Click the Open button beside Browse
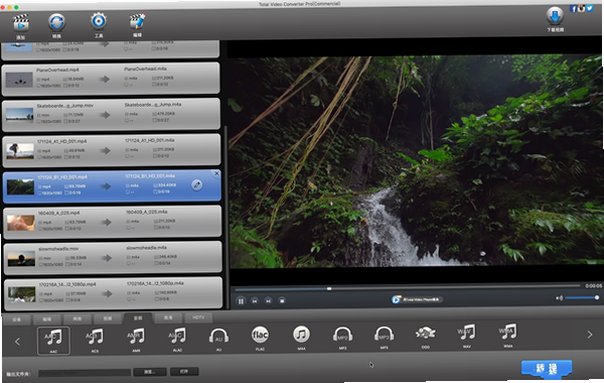The height and width of the screenshot is (383, 604). click(184, 371)
